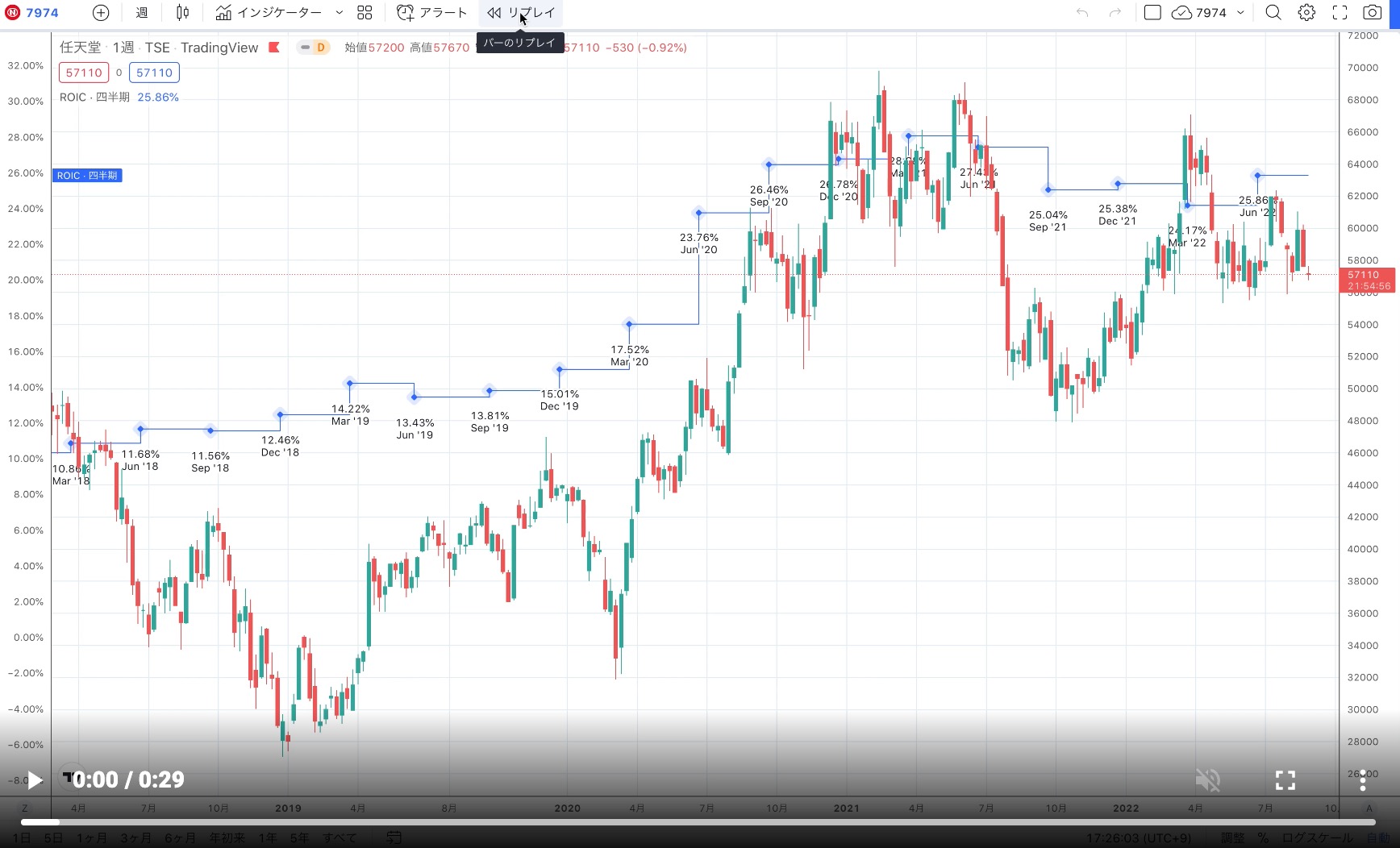The width and height of the screenshot is (1400, 848).
Task: Open chart settings with the gear icon
Action: click(1306, 13)
